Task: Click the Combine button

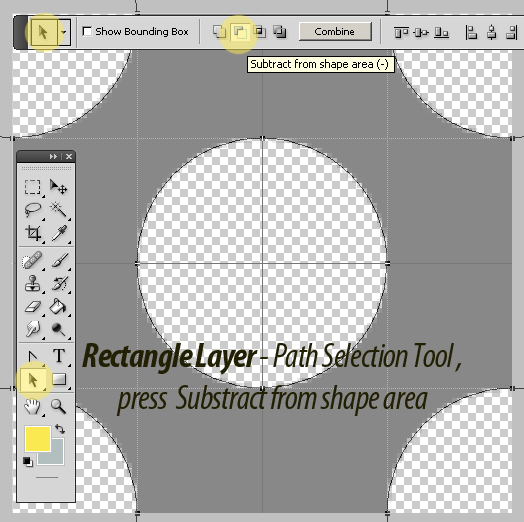Action: tap(335, 32)
